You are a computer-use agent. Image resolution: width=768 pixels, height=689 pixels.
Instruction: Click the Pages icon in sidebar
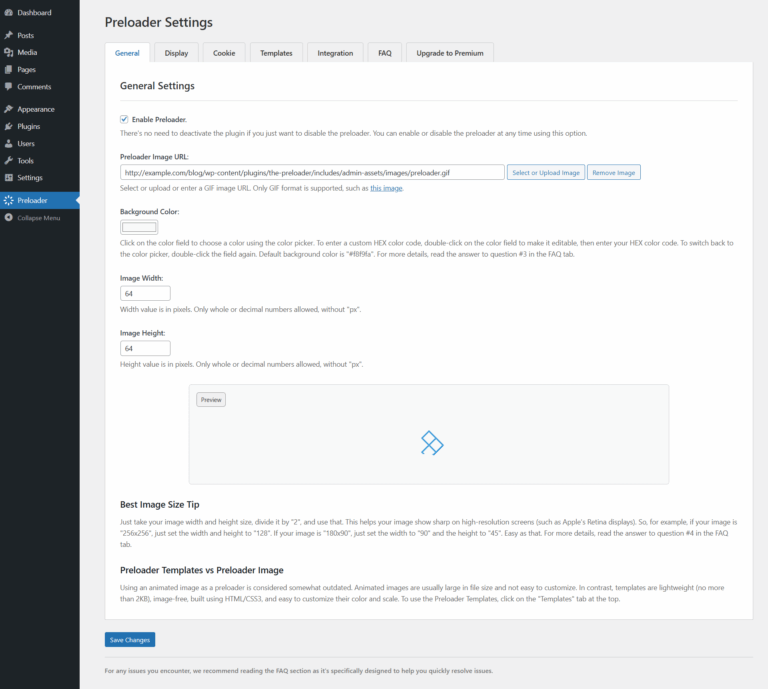(8, 70)
